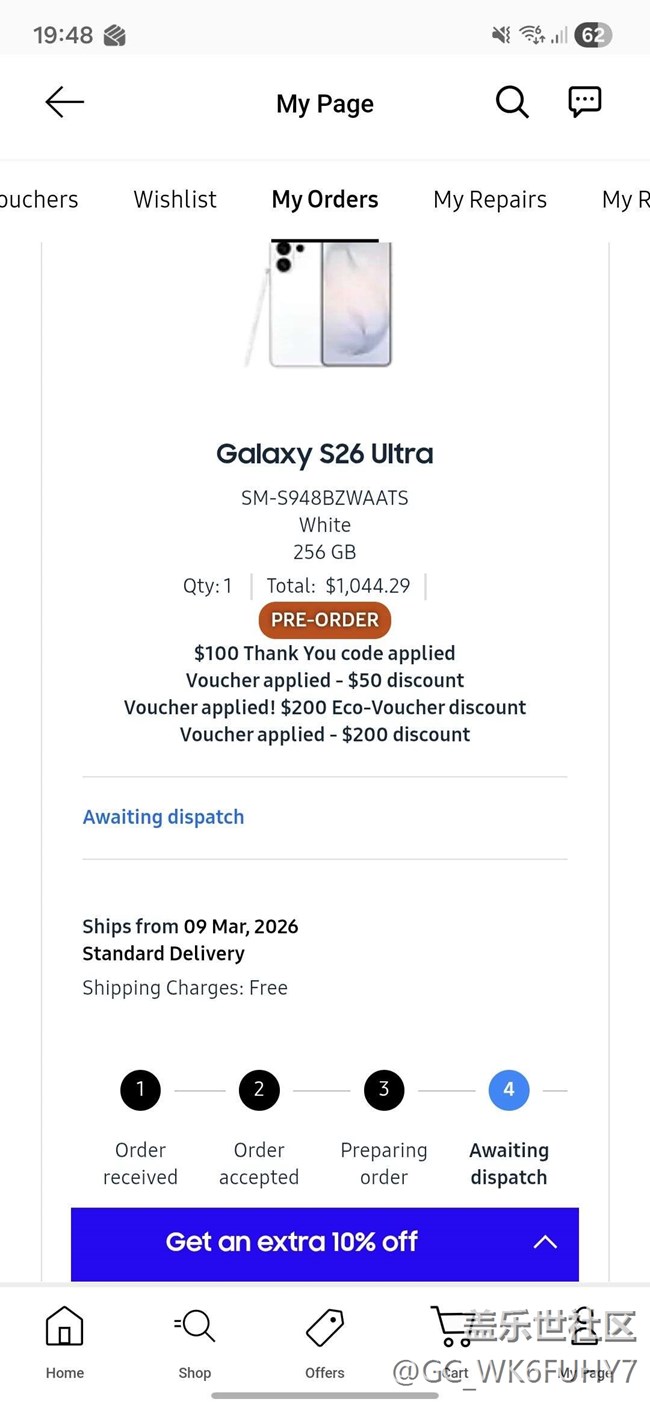The height and width of the screenshot is (1408, 650).
Task: Tap step 1 Order received marker
Action: (140, 1090)
